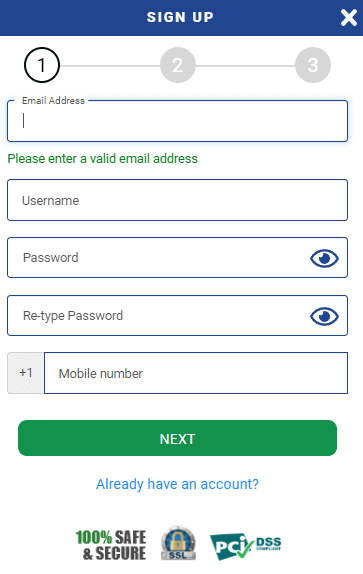Show password in the Password field
The width and height of the screenshot is (363, 574).
[324, 258]
